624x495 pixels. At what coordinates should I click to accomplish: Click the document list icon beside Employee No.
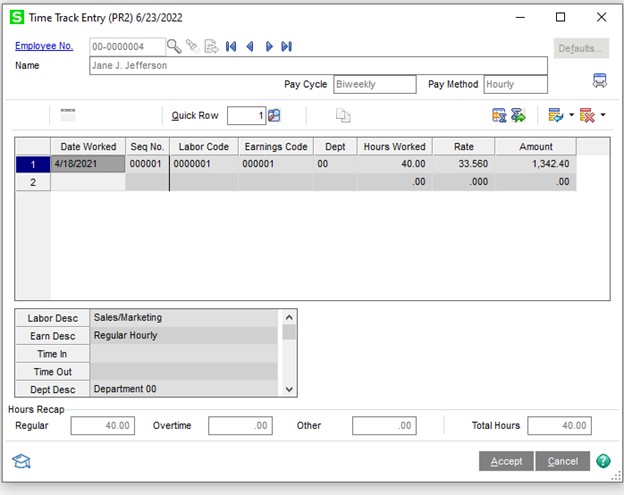pos(211,47)
